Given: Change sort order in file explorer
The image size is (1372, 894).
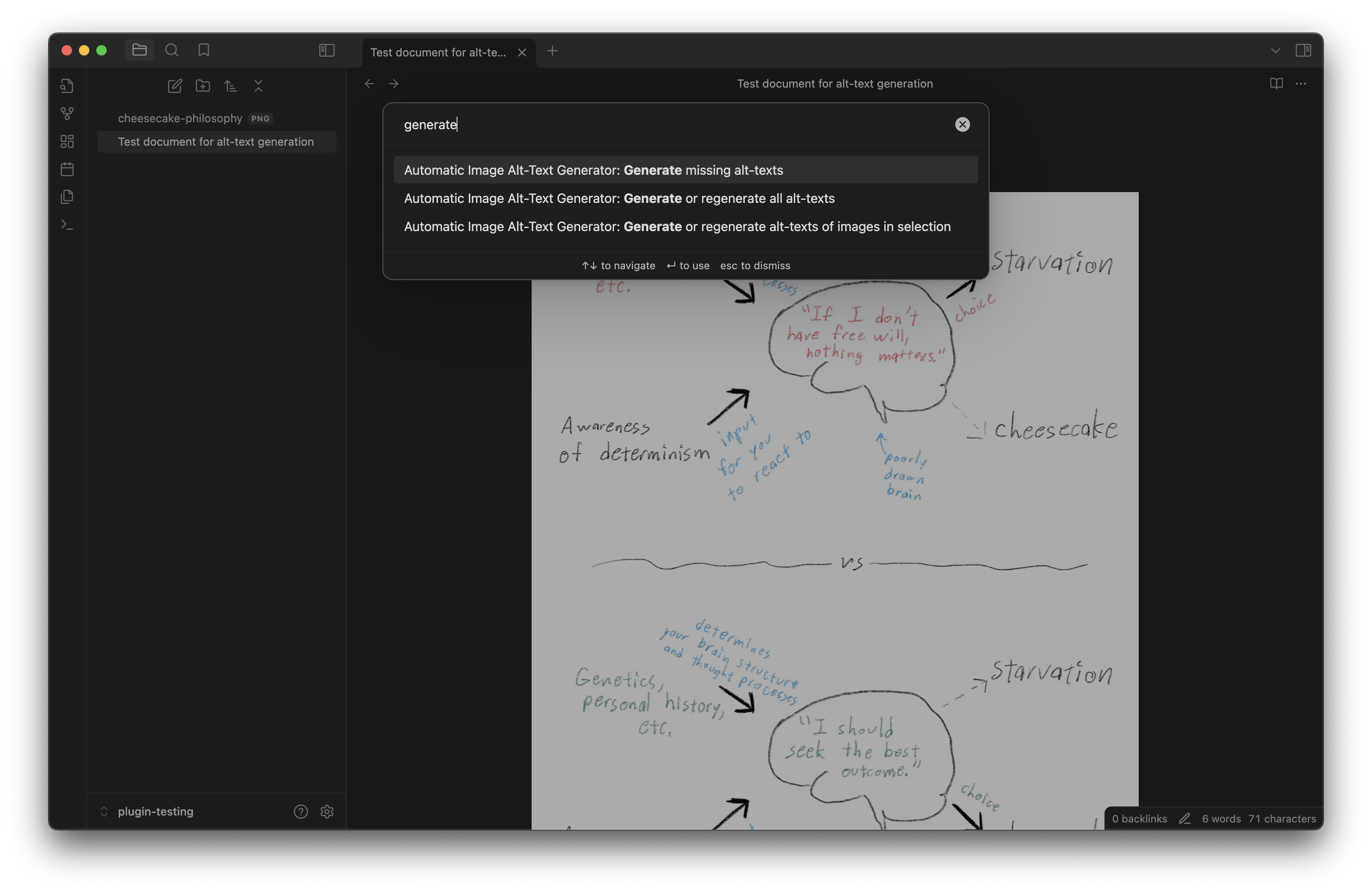Looking at the screenshot, I should tap(231, 86).
